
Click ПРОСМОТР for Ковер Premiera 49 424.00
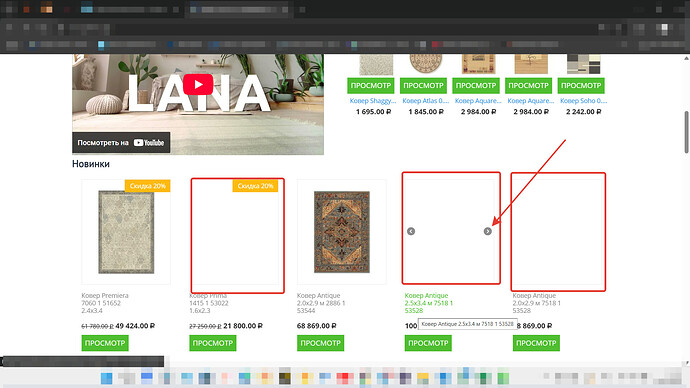click(x=105, y=343)
